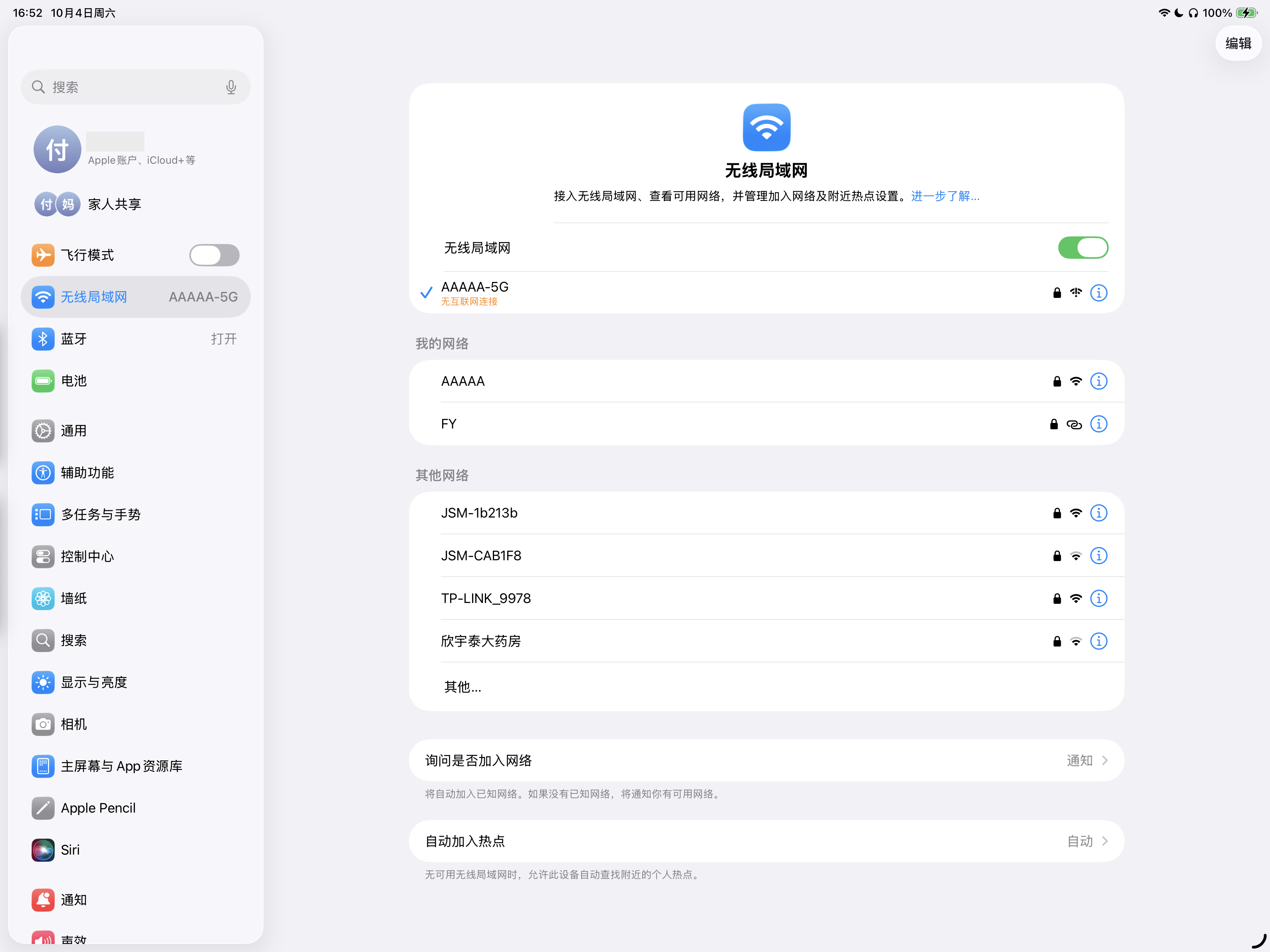Follow the 进一步了解 learn more link
Screen dimensions: 1270x952
945,196
